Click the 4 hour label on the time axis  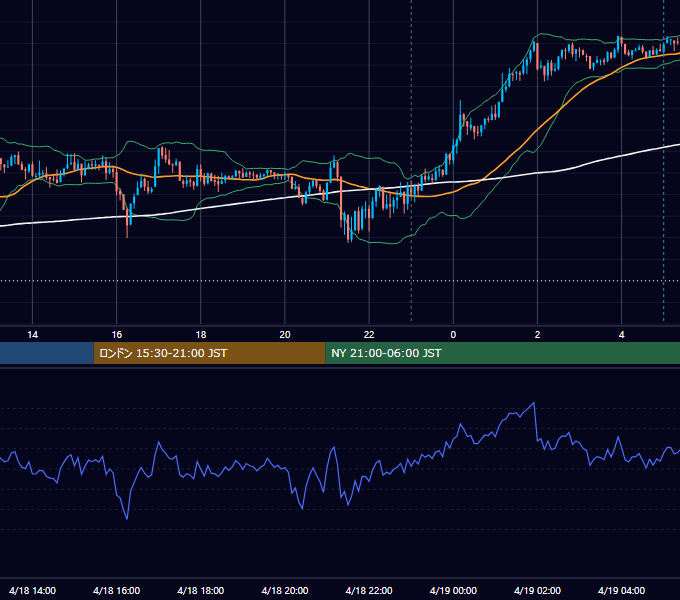621,335
